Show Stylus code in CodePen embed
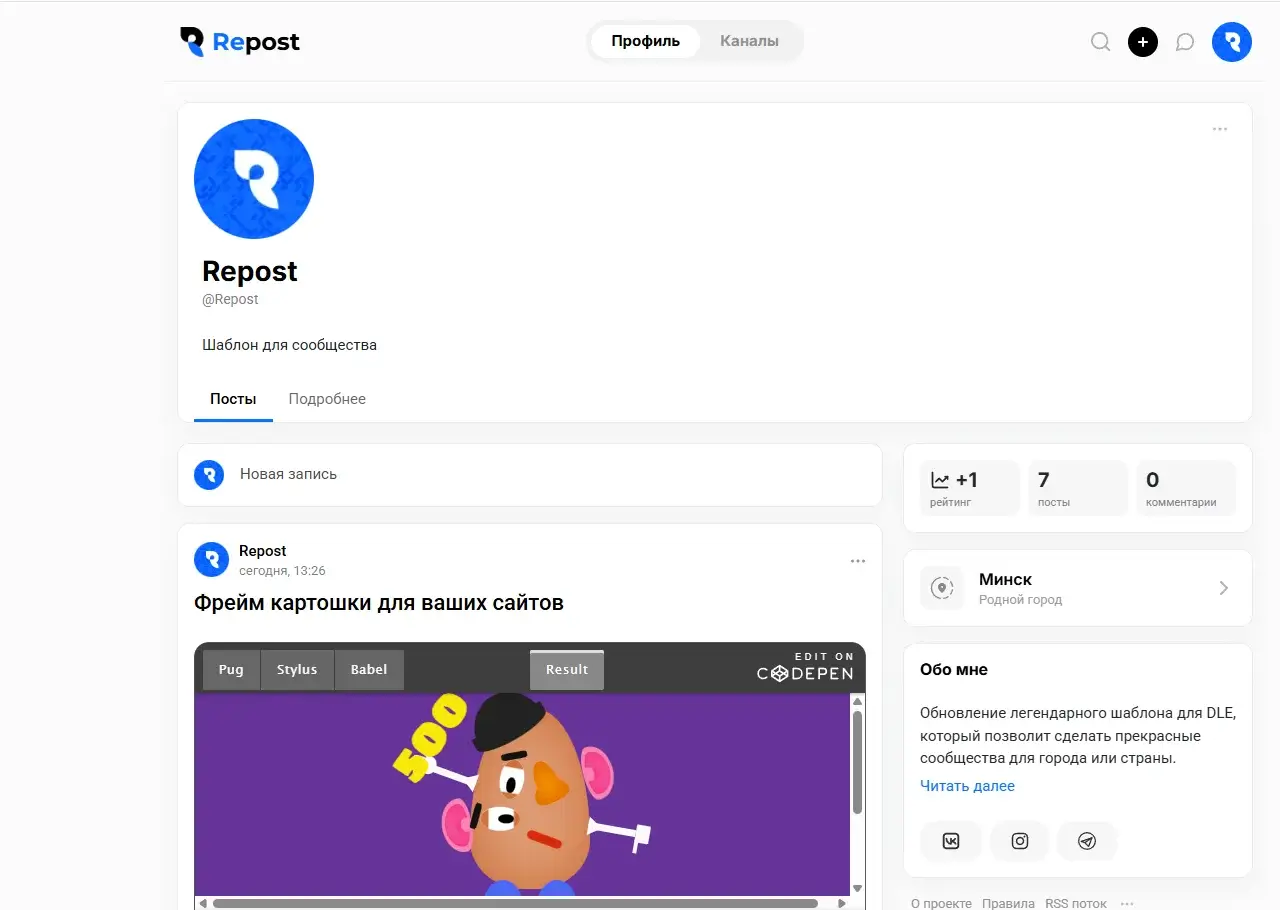The width and height of the screenshot is (1280, 910). (297, 670)
